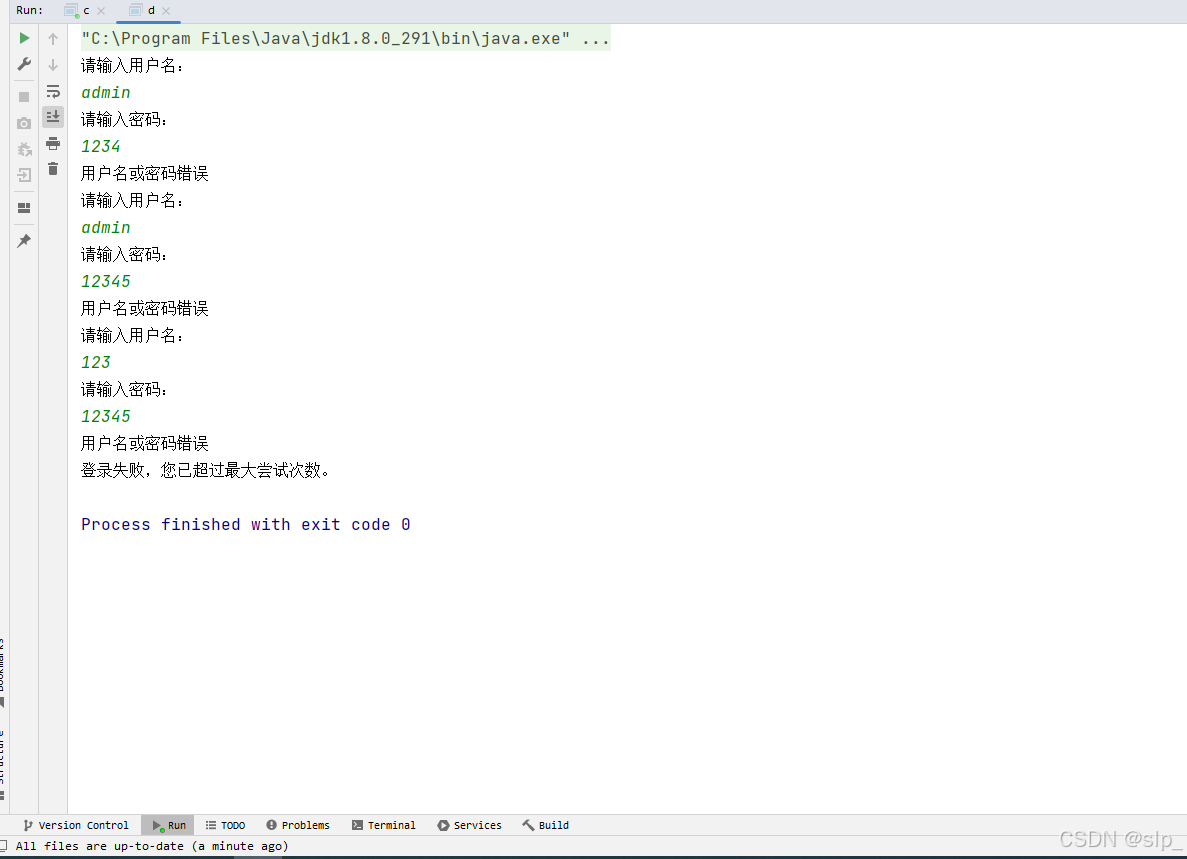Open the Terminal tool window
1187x859 pixels.
(x=384, y=825)
